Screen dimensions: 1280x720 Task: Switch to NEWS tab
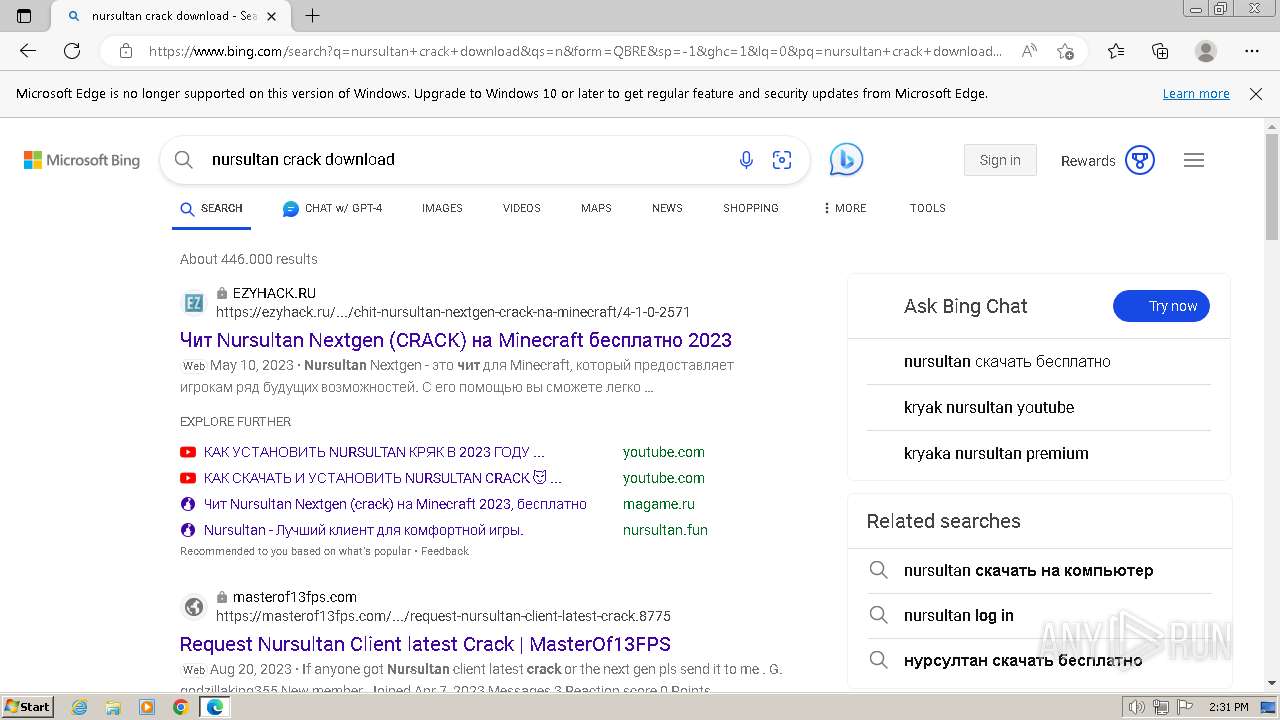click(x=667, y=208)
